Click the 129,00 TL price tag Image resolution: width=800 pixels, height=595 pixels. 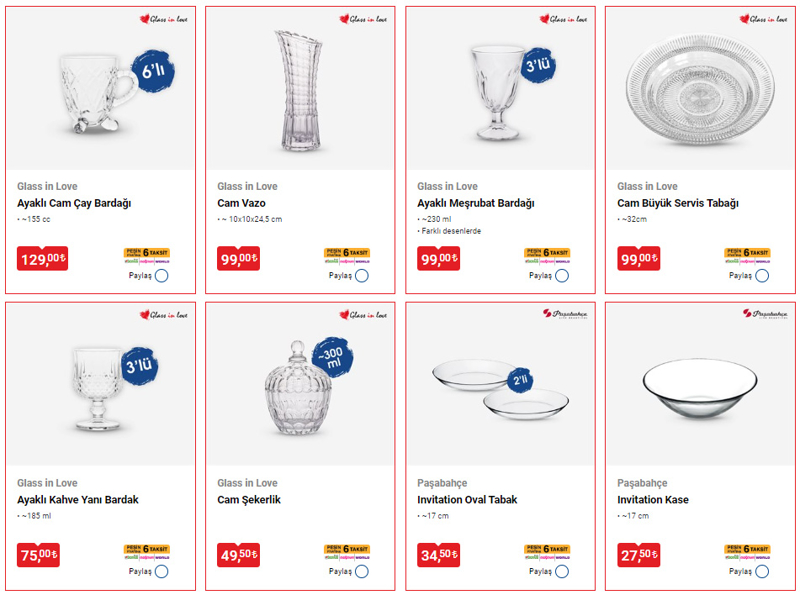coord(42,259)
